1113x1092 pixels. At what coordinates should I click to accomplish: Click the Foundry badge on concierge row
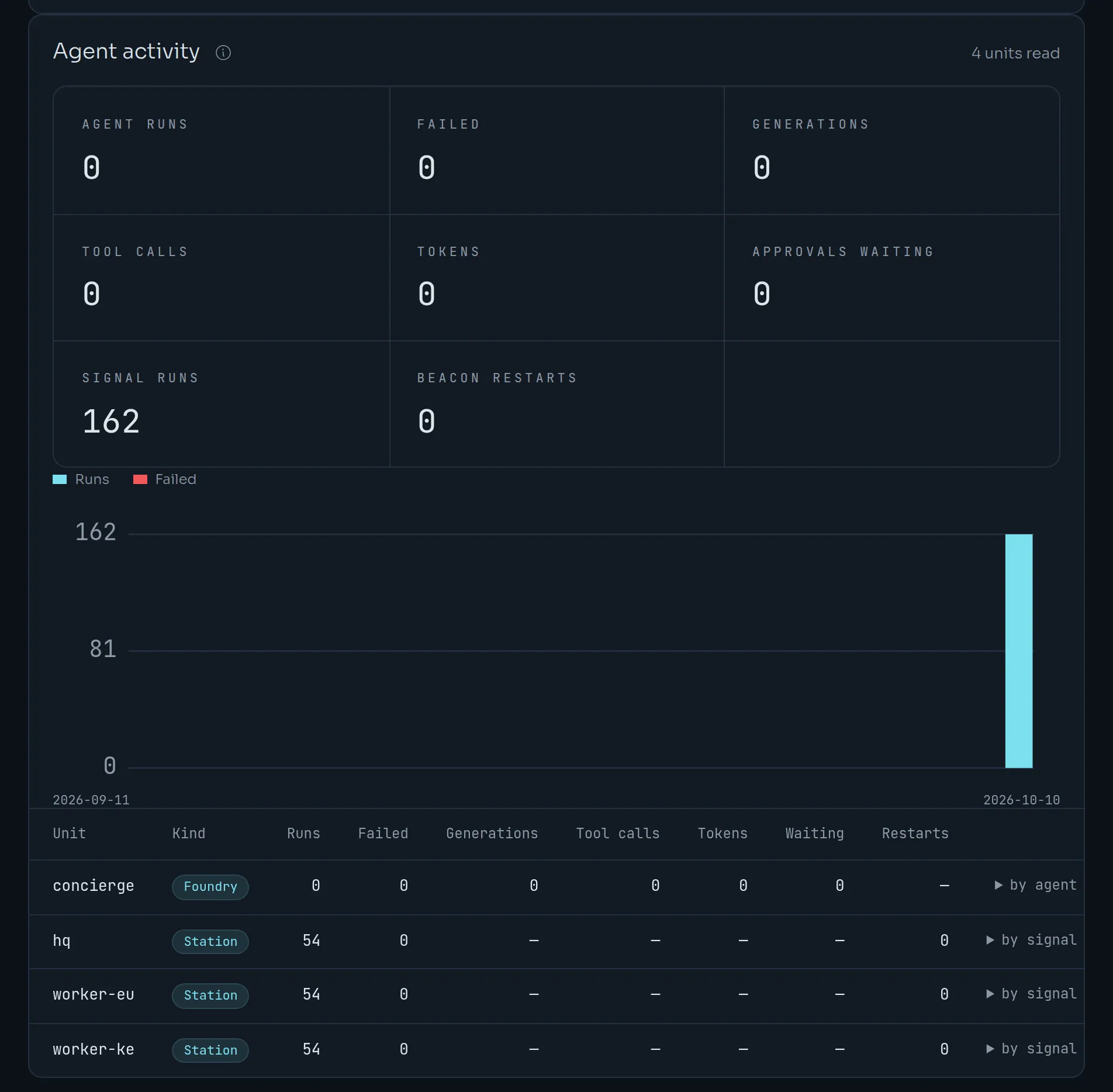point(210,887)
